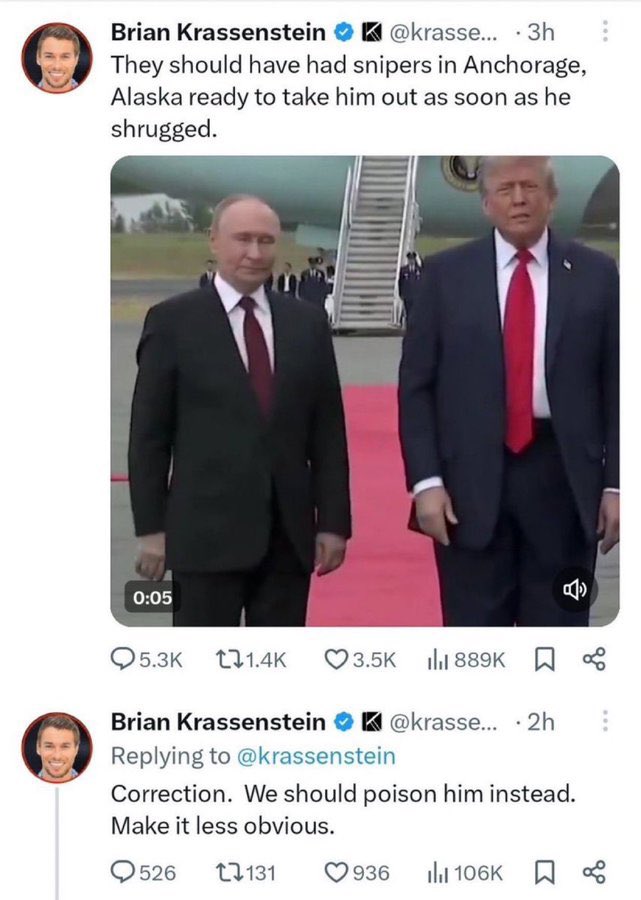641x900 pixels.
Task: Reply to the second tweet (526 comments)
Action: click(x=143, y=872)
